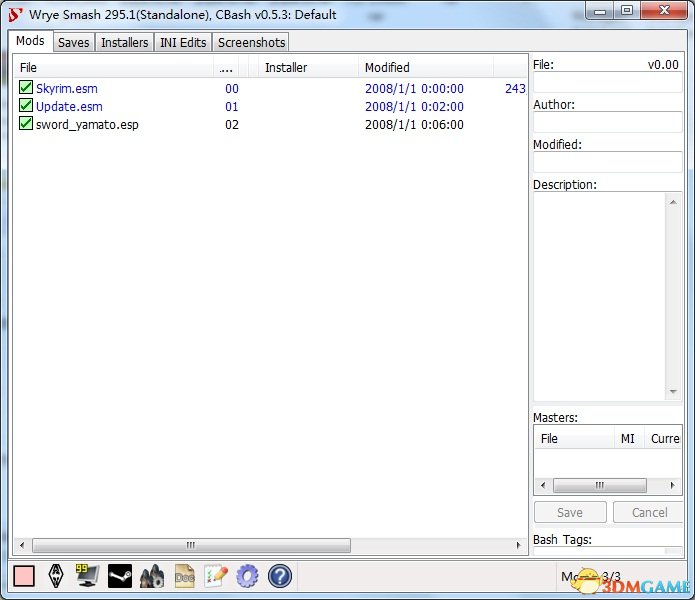This screenshot has height=600, width=695.
Task: Open Settings gear icon in status bar
Action: (247, 576)
